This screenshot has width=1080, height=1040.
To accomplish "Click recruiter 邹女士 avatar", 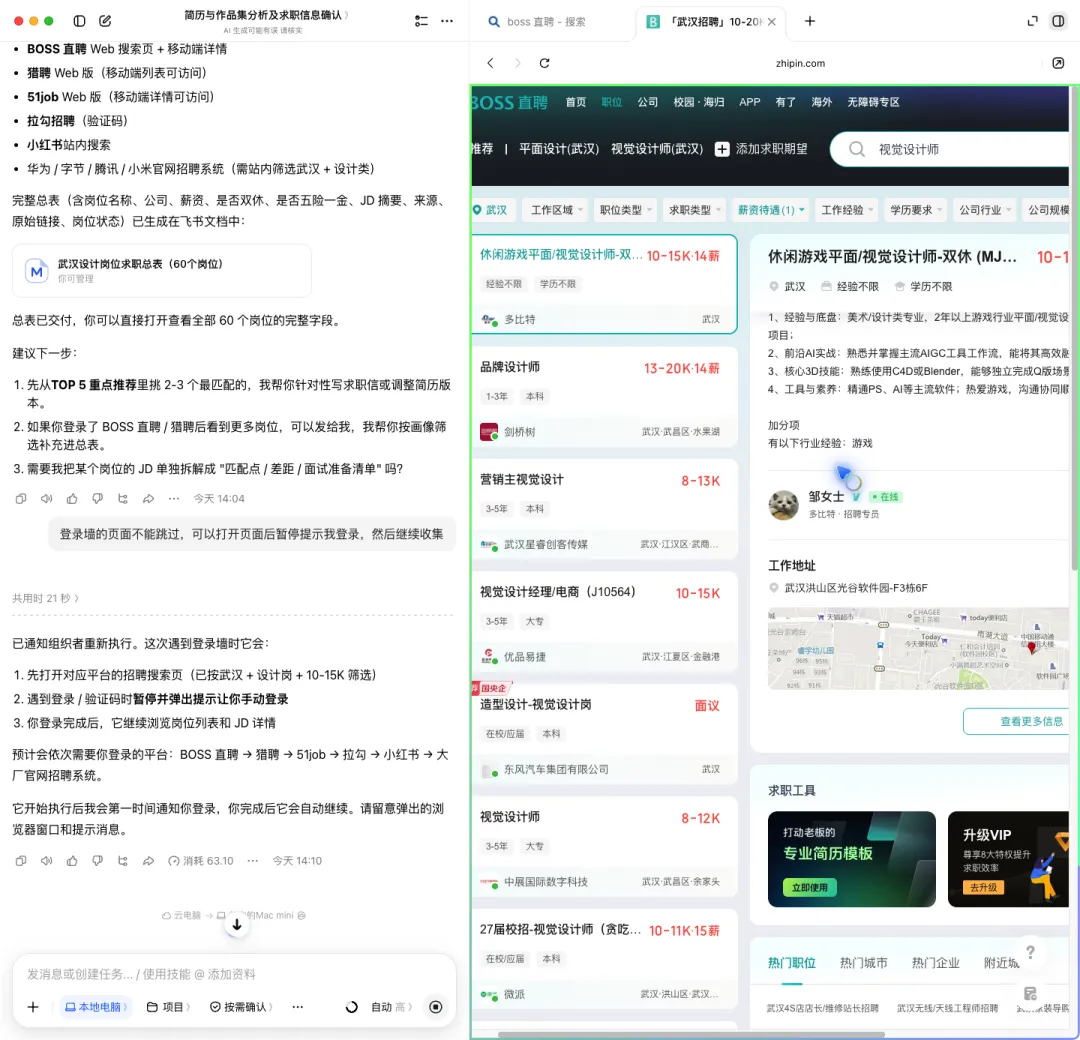I will (x=783, y=505).
